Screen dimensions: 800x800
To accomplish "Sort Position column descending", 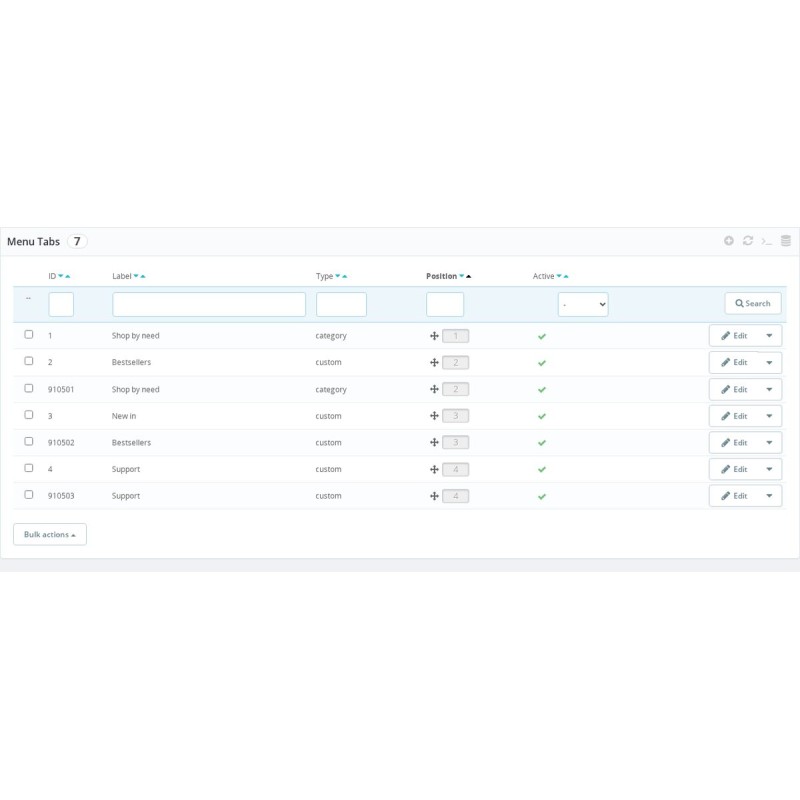I will (x=461, y=276).
